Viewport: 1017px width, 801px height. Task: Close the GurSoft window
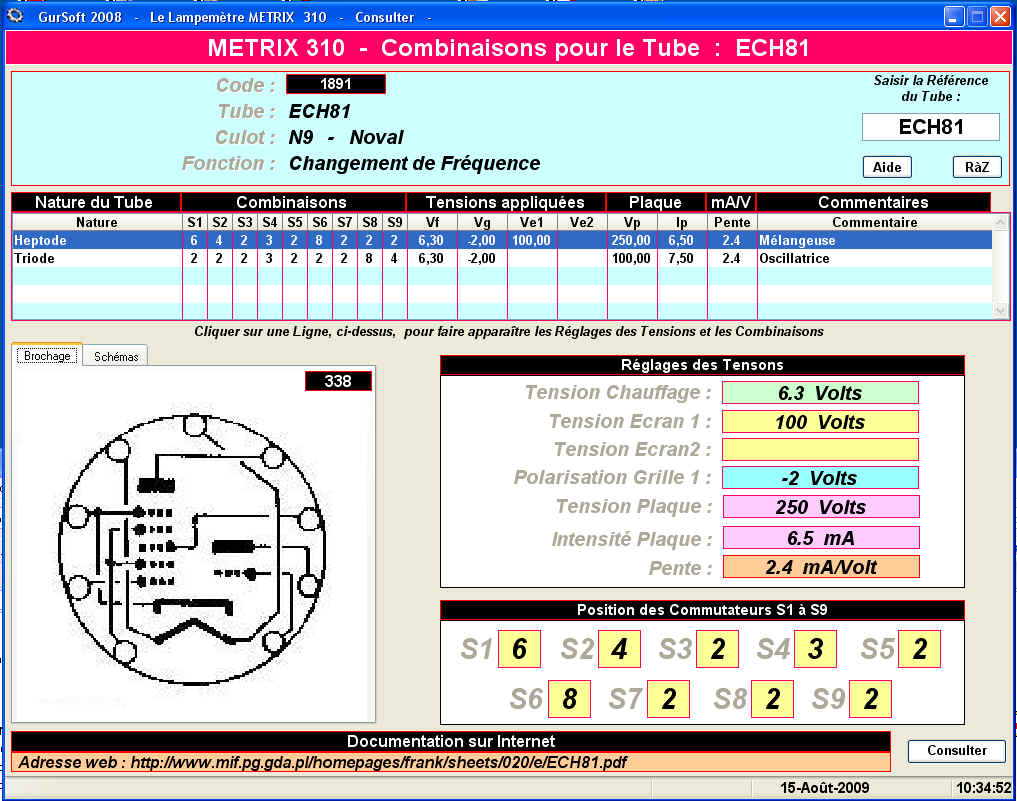click(x=1000, y=16)
